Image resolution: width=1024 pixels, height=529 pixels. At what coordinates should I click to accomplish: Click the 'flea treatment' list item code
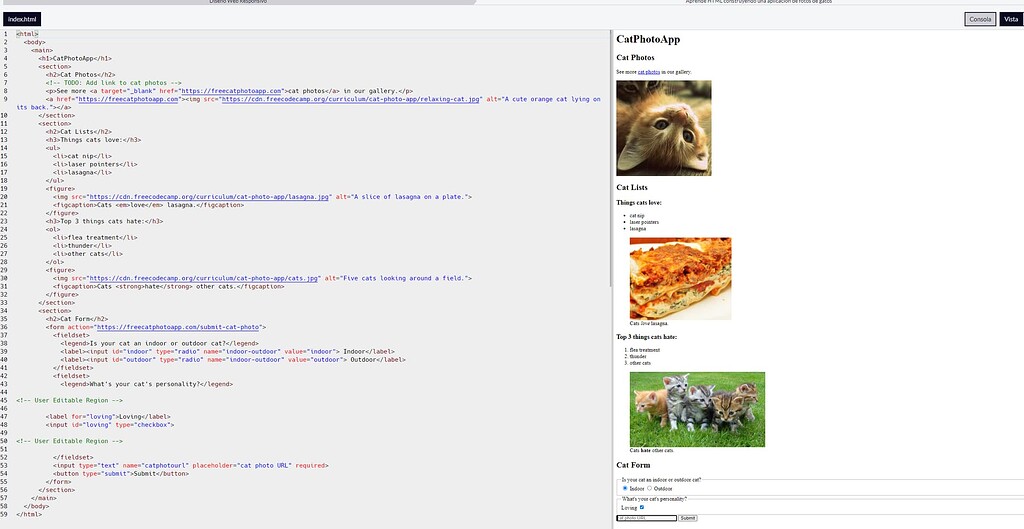pos(95,238)
